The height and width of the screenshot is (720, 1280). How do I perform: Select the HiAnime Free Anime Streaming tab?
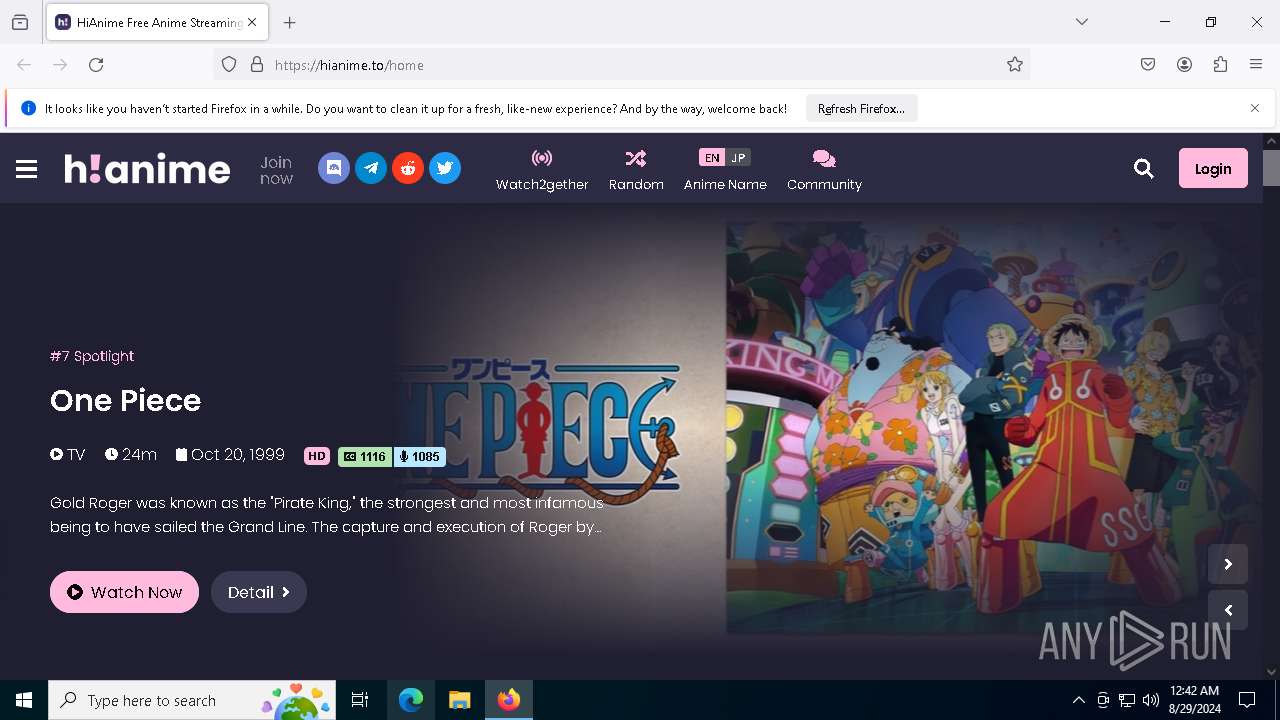click(x=156, y=22)
